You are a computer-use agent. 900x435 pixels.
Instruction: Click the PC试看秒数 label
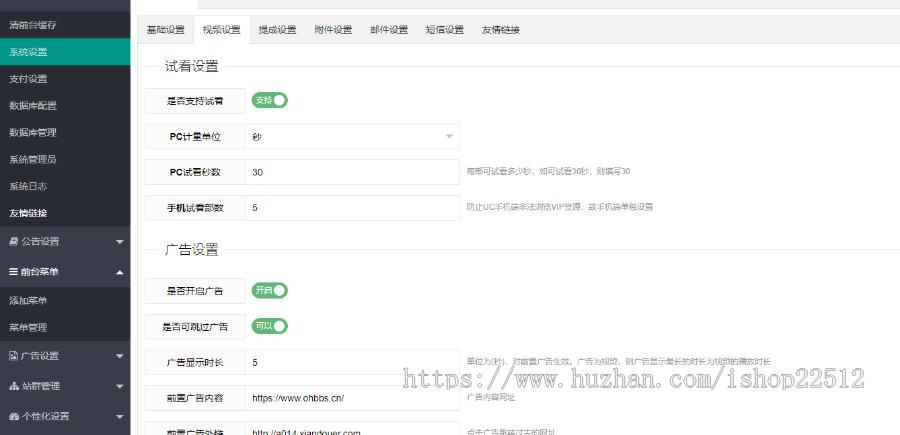point(195,172)
